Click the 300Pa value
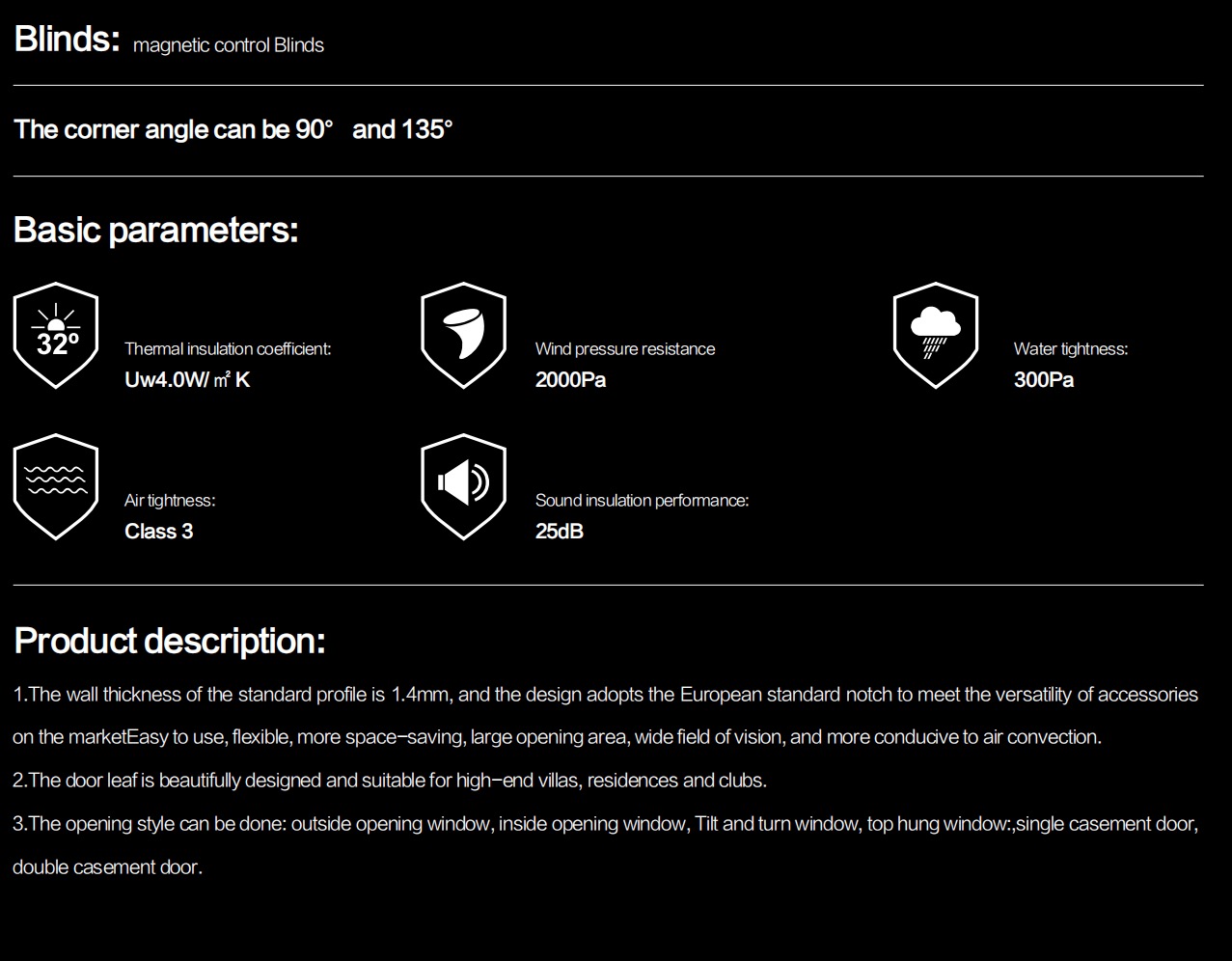Image resolution: width=1232 pixels, height=961 pixels. pos(1044,380)
